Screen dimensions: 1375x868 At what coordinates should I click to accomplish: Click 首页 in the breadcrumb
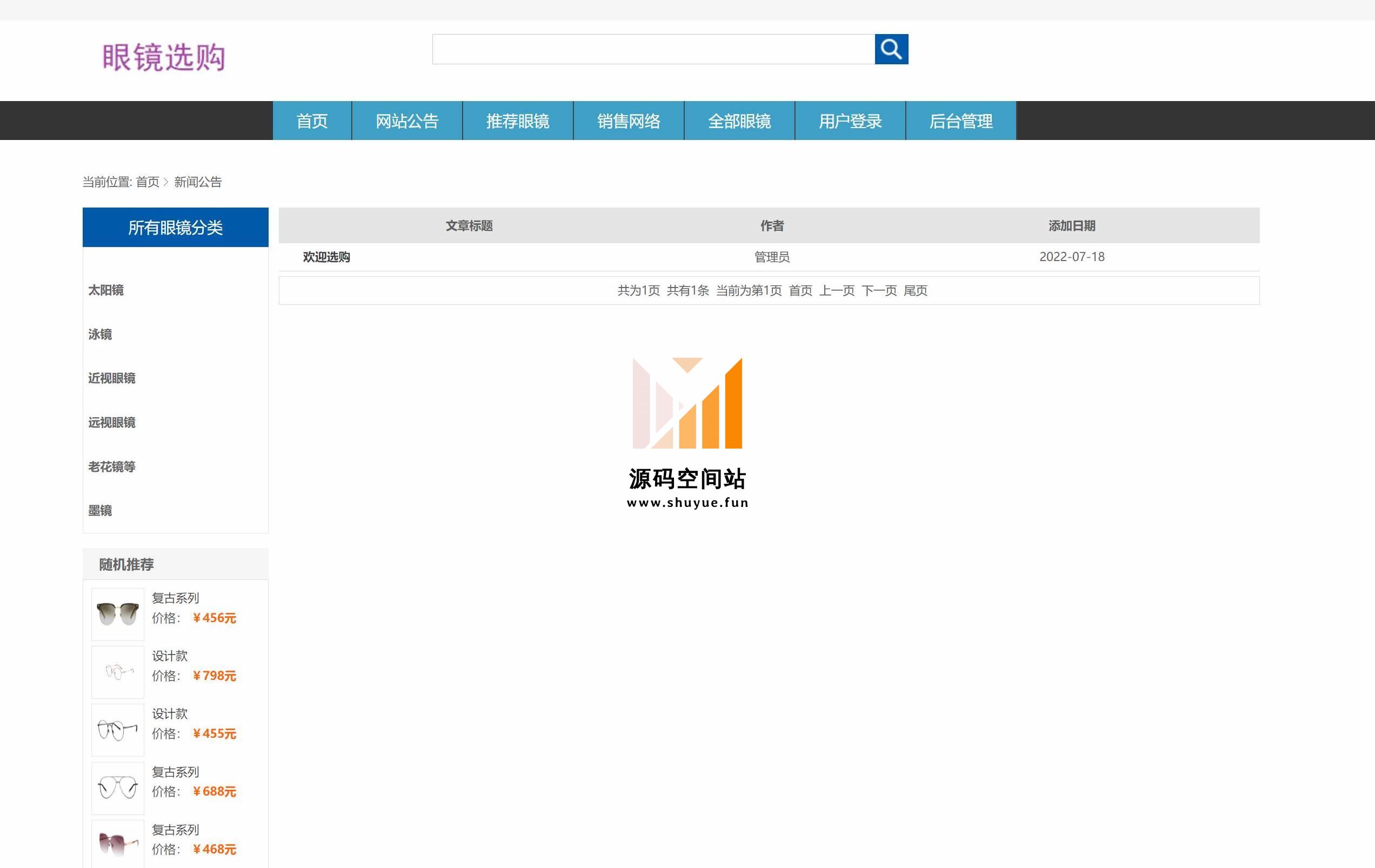point(148,182)
